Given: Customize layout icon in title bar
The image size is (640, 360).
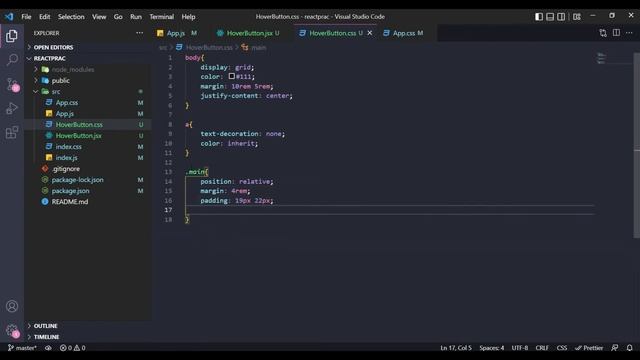Looking at the screenshot, I should click(x=577, y=17).
